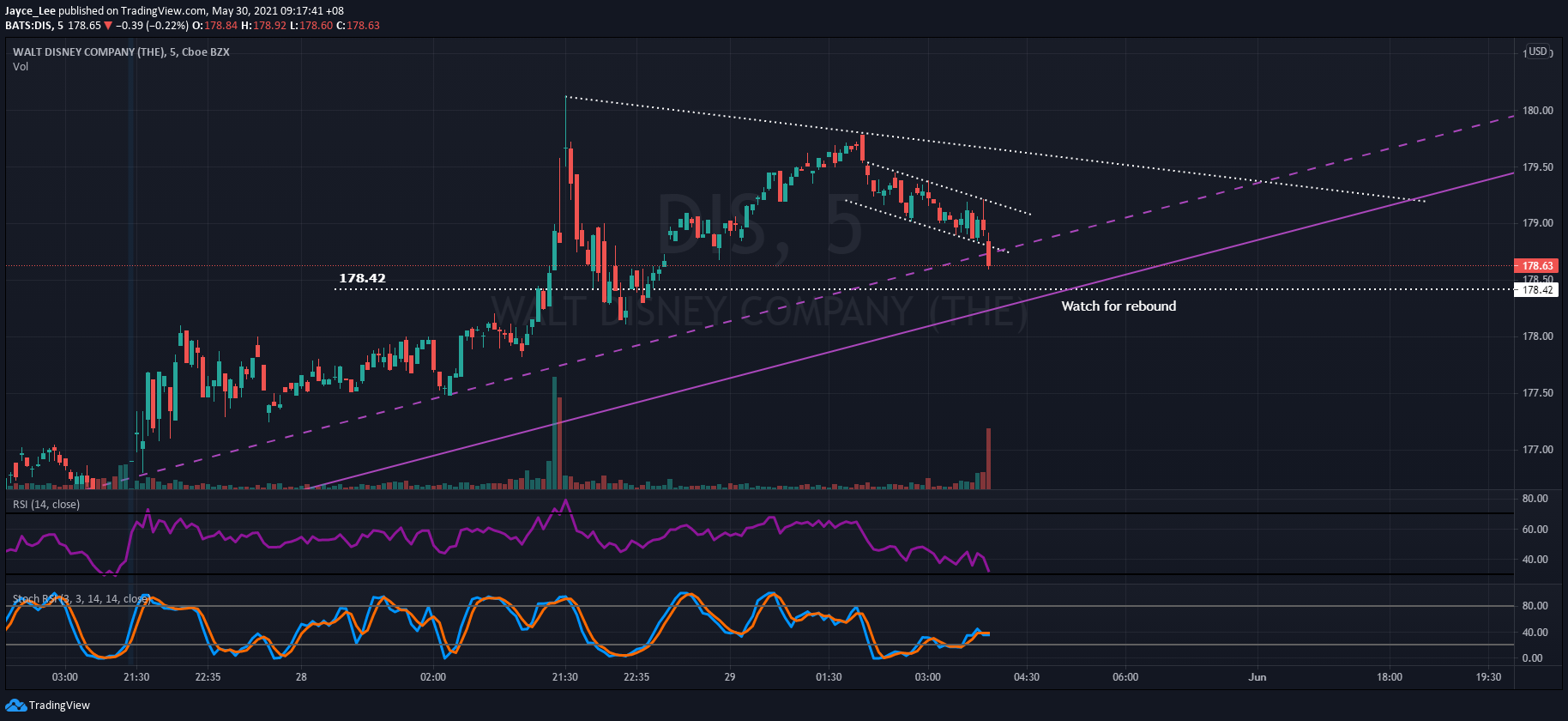Click the C:178.63 close value in header

[358, 25]
